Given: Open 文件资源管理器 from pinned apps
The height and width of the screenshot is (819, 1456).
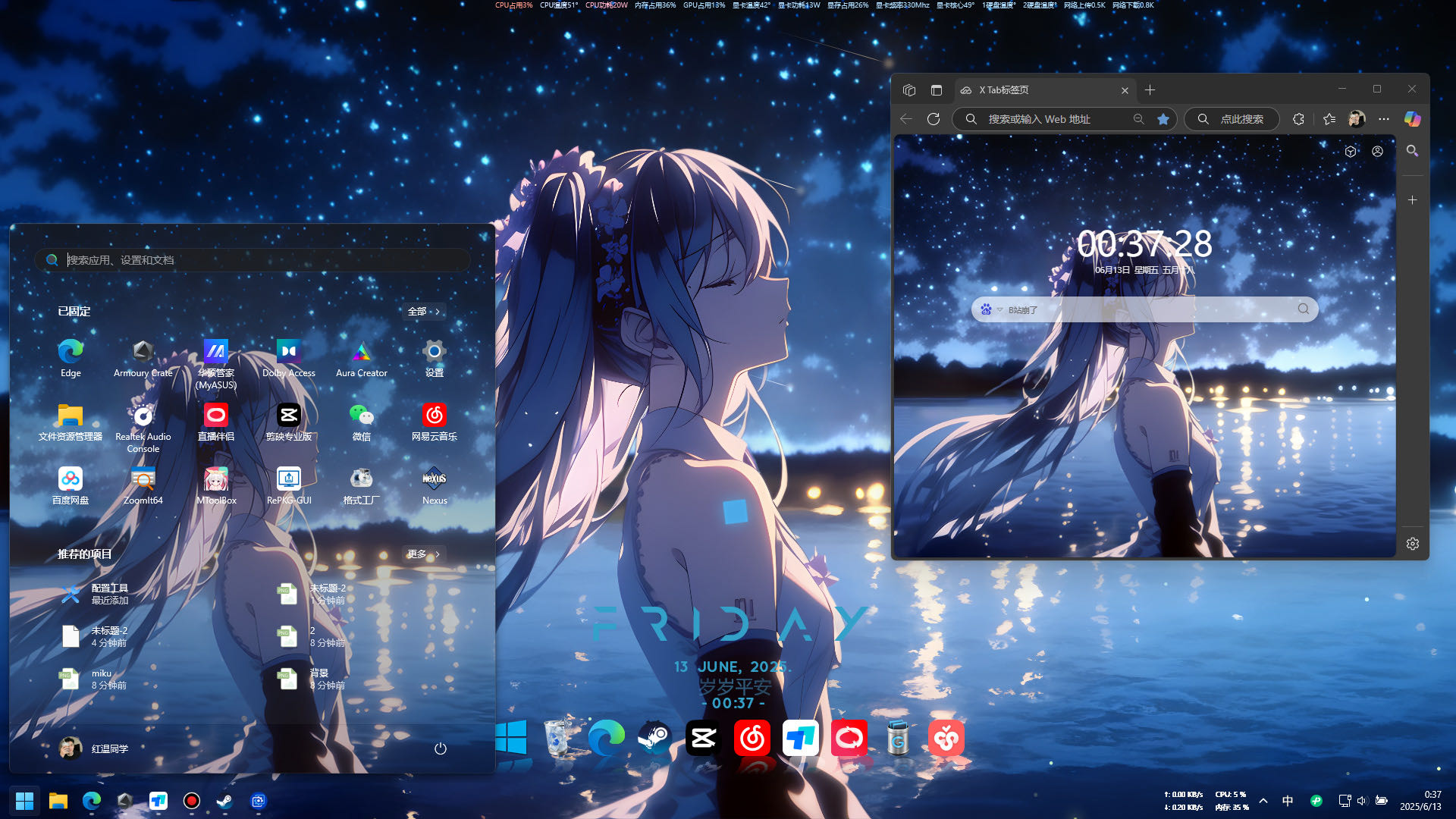Looking at the screenshot, I should point(71,422).
